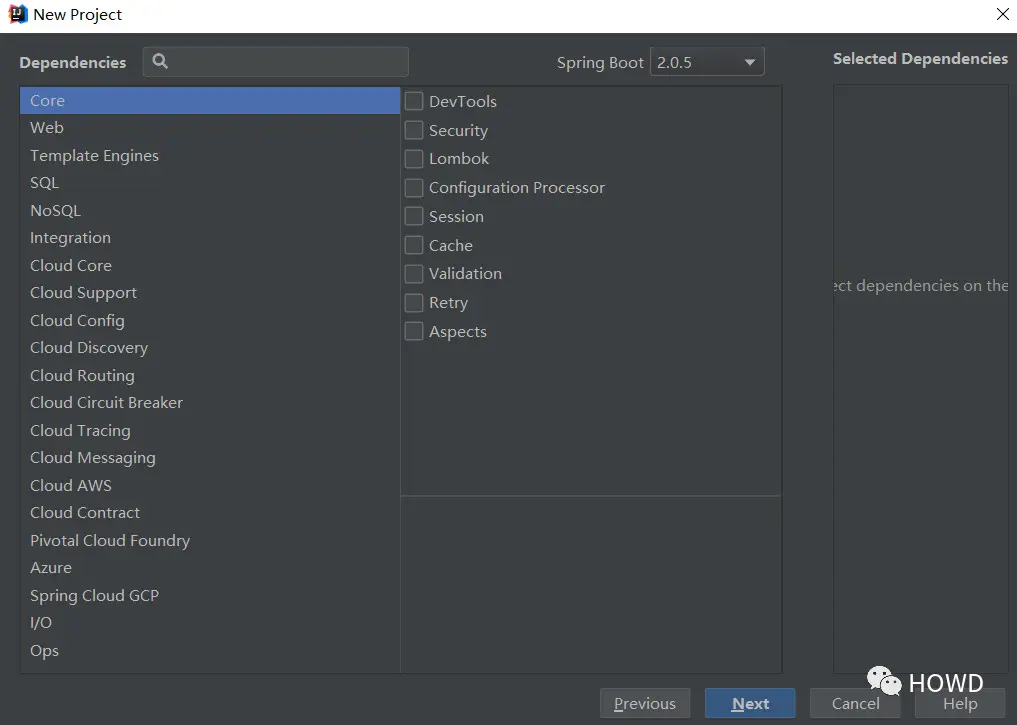This screenshot has width=1017, height=725.
Task: Tick the Lombok checkbox
Action: click(414, 159)
